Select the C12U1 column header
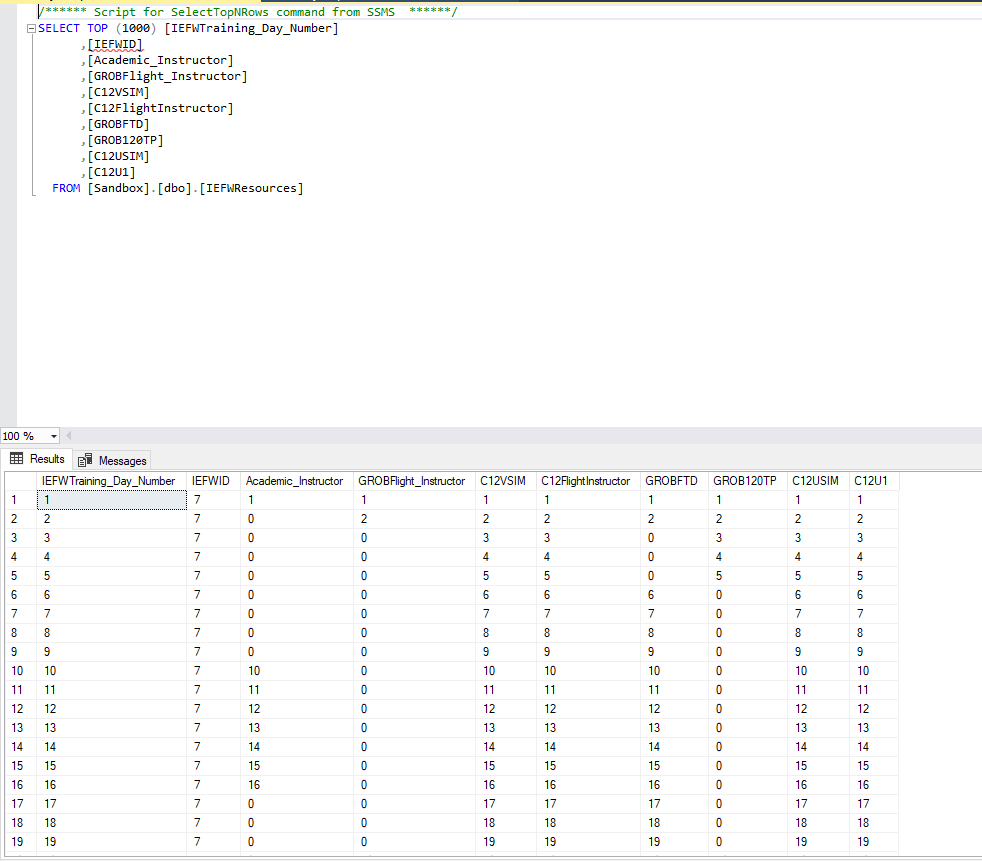 [x=874, y=481]
